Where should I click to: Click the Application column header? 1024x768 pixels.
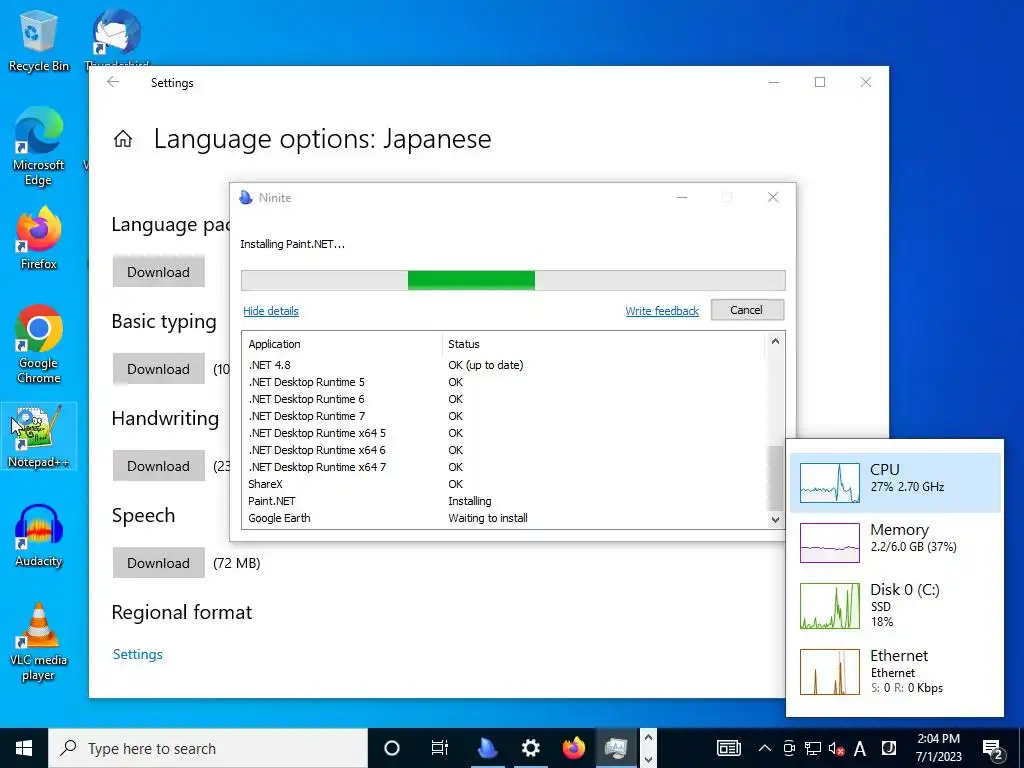343,344
